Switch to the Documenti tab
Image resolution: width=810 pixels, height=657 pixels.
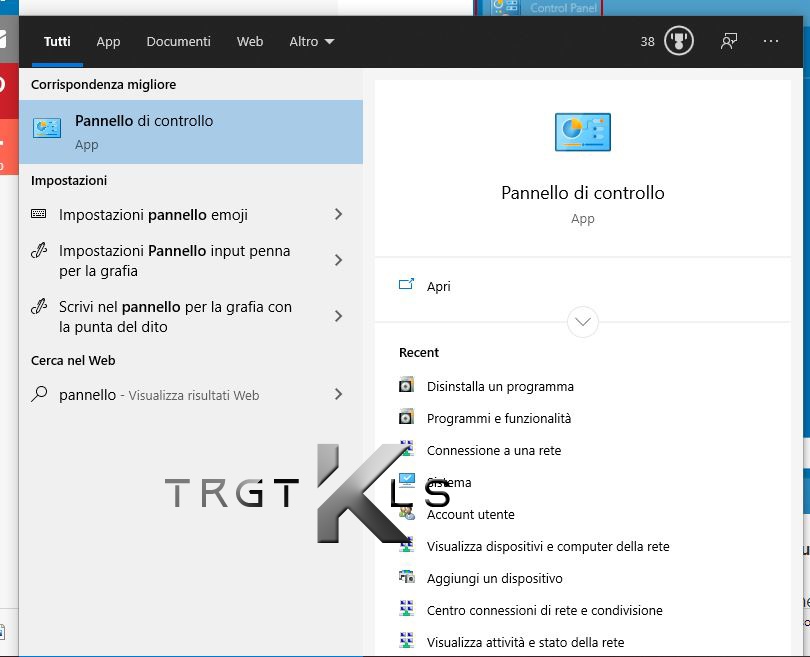click(178, 41)
